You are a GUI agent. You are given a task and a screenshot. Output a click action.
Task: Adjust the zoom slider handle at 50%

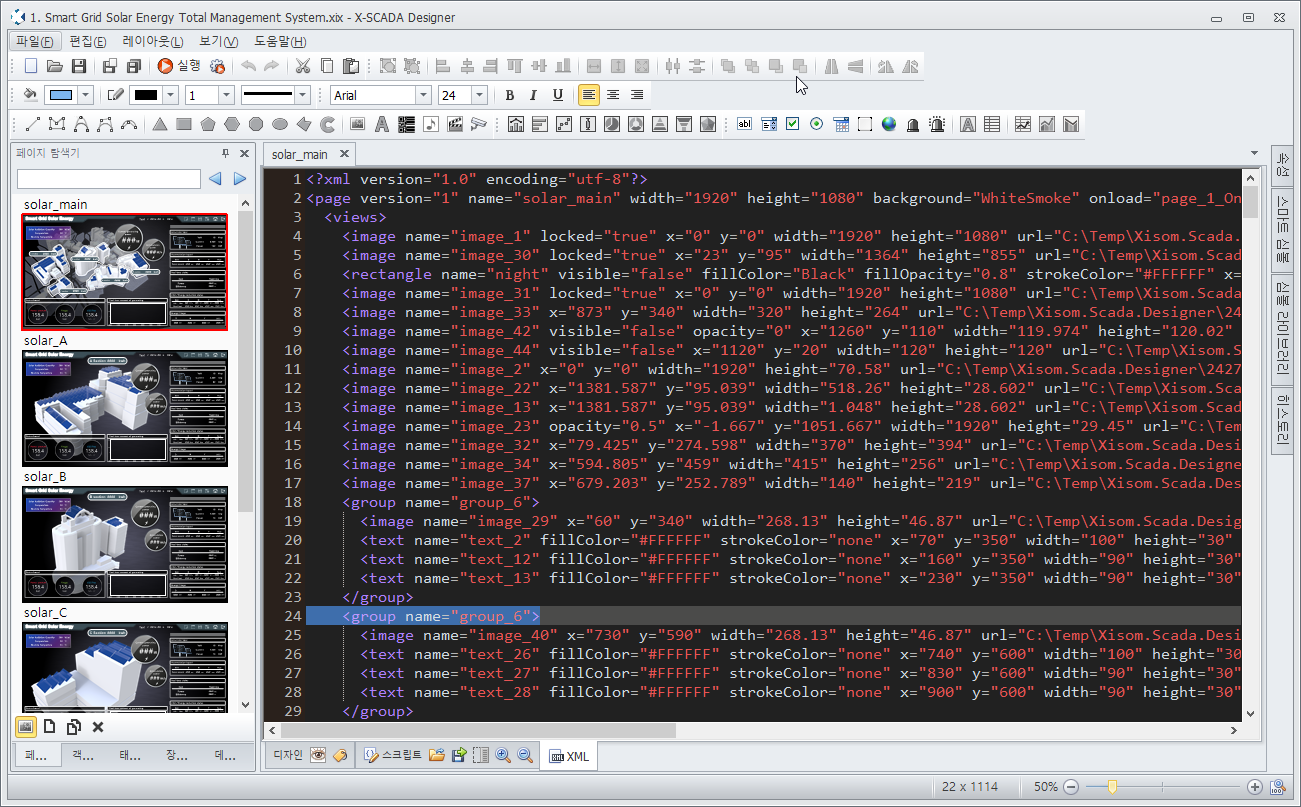[1112, 787]
